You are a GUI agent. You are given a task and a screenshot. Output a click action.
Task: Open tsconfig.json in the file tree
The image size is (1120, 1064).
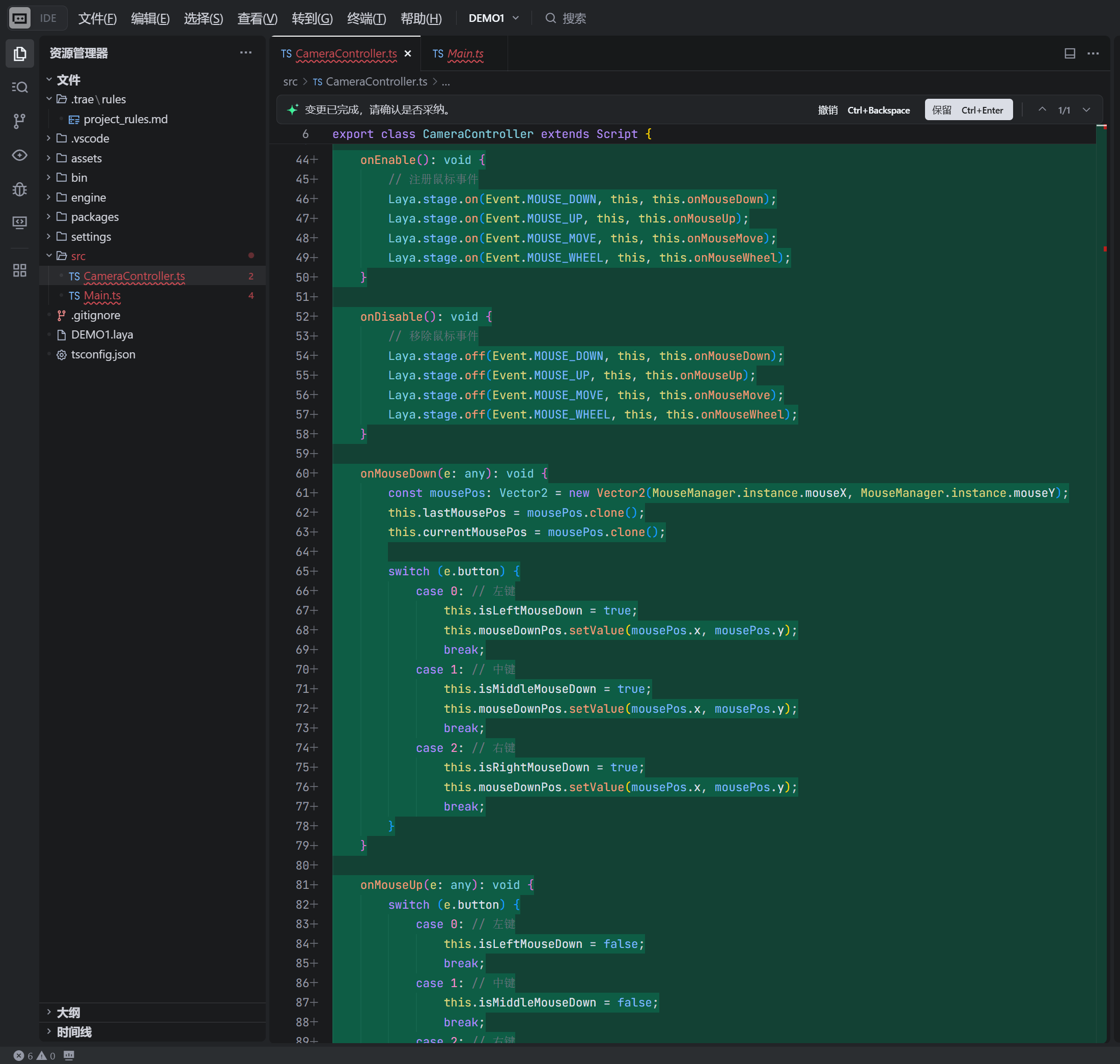(103, 354)
